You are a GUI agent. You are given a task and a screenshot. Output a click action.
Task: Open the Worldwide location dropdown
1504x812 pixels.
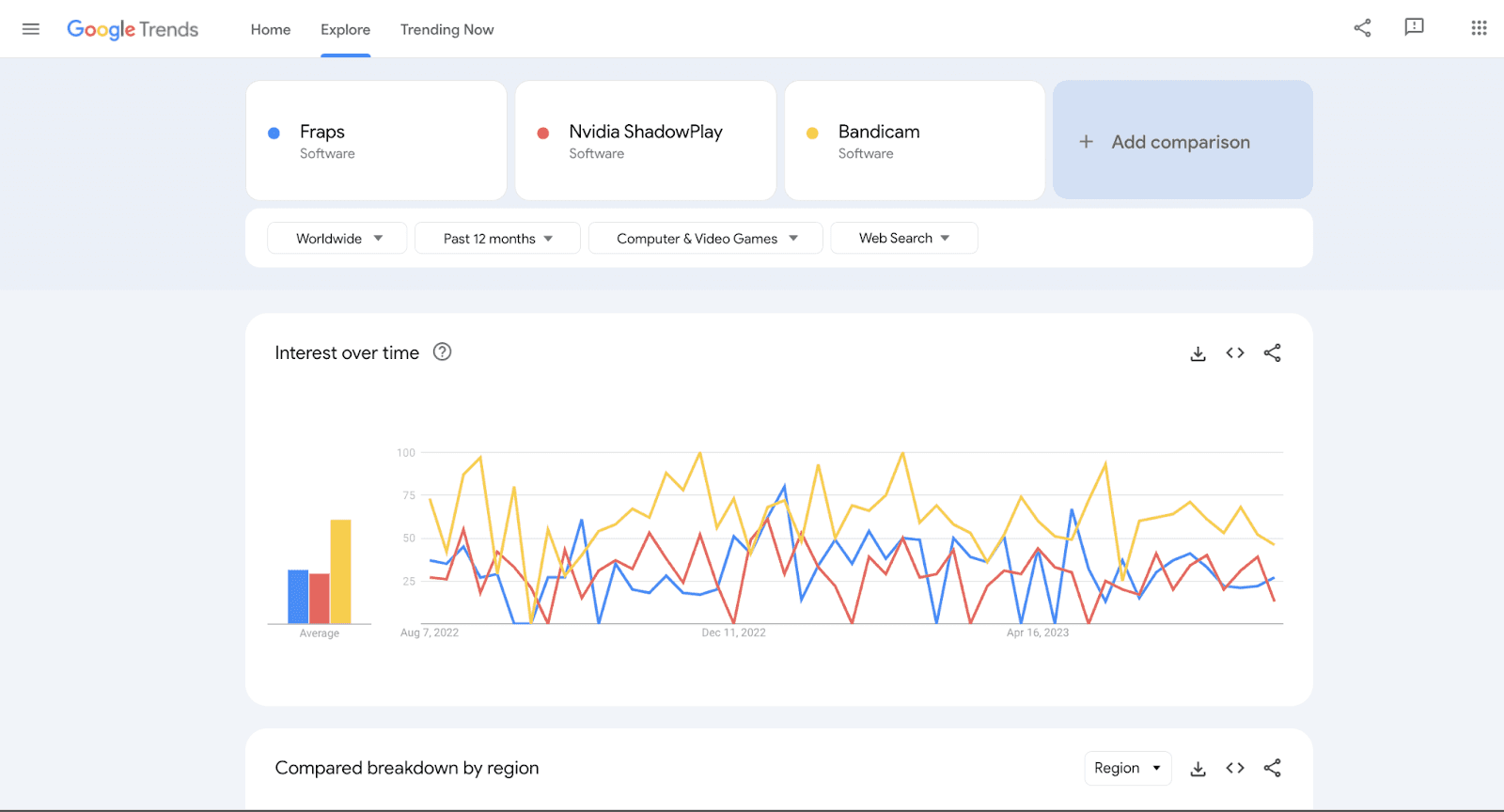(x=337, y=239)
